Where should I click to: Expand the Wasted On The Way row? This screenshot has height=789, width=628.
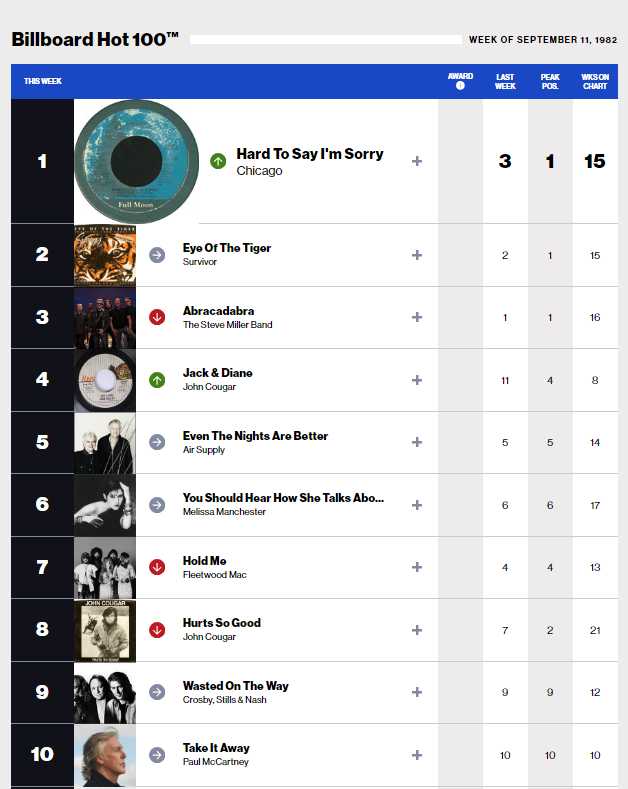[417, 692]
